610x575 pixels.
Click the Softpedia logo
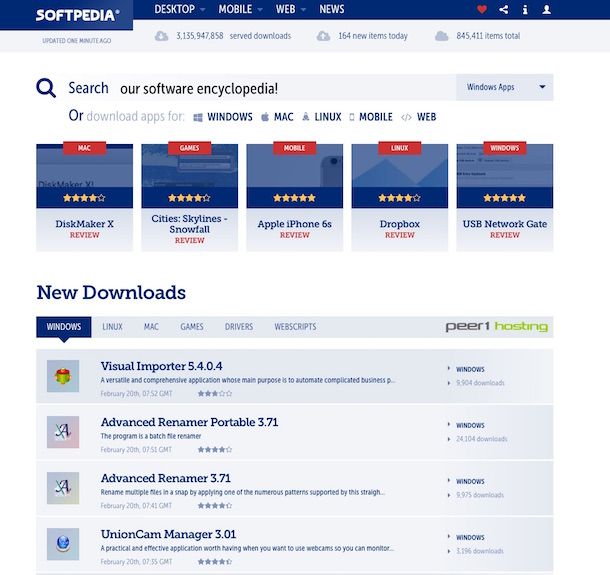coord(77,15)
